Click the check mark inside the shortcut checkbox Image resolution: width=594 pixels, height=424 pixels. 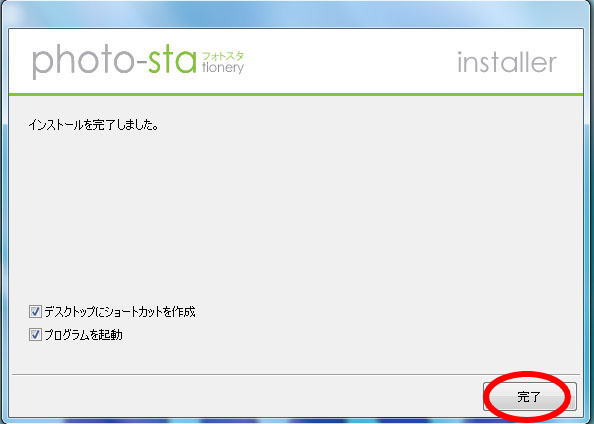coord(35,312)
